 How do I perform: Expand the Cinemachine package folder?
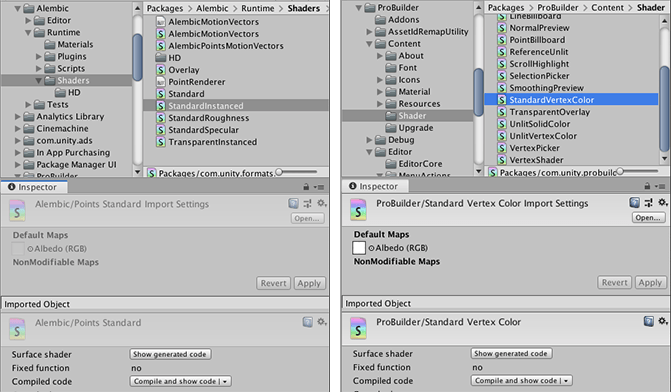pyautogui.click(x=18, y=128)
